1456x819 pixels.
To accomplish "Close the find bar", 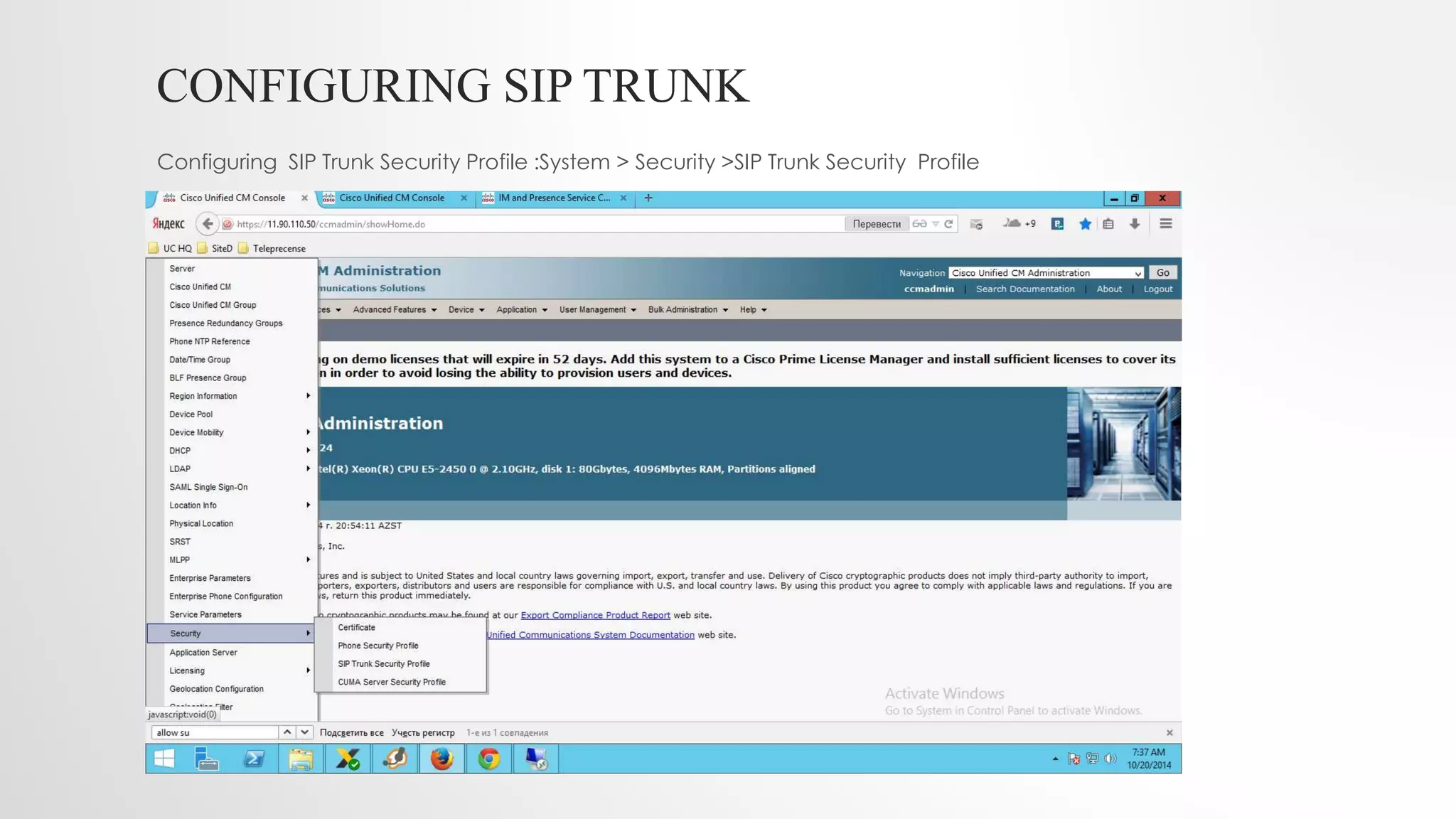I will pyautogui.click(x=1169, y=732).
